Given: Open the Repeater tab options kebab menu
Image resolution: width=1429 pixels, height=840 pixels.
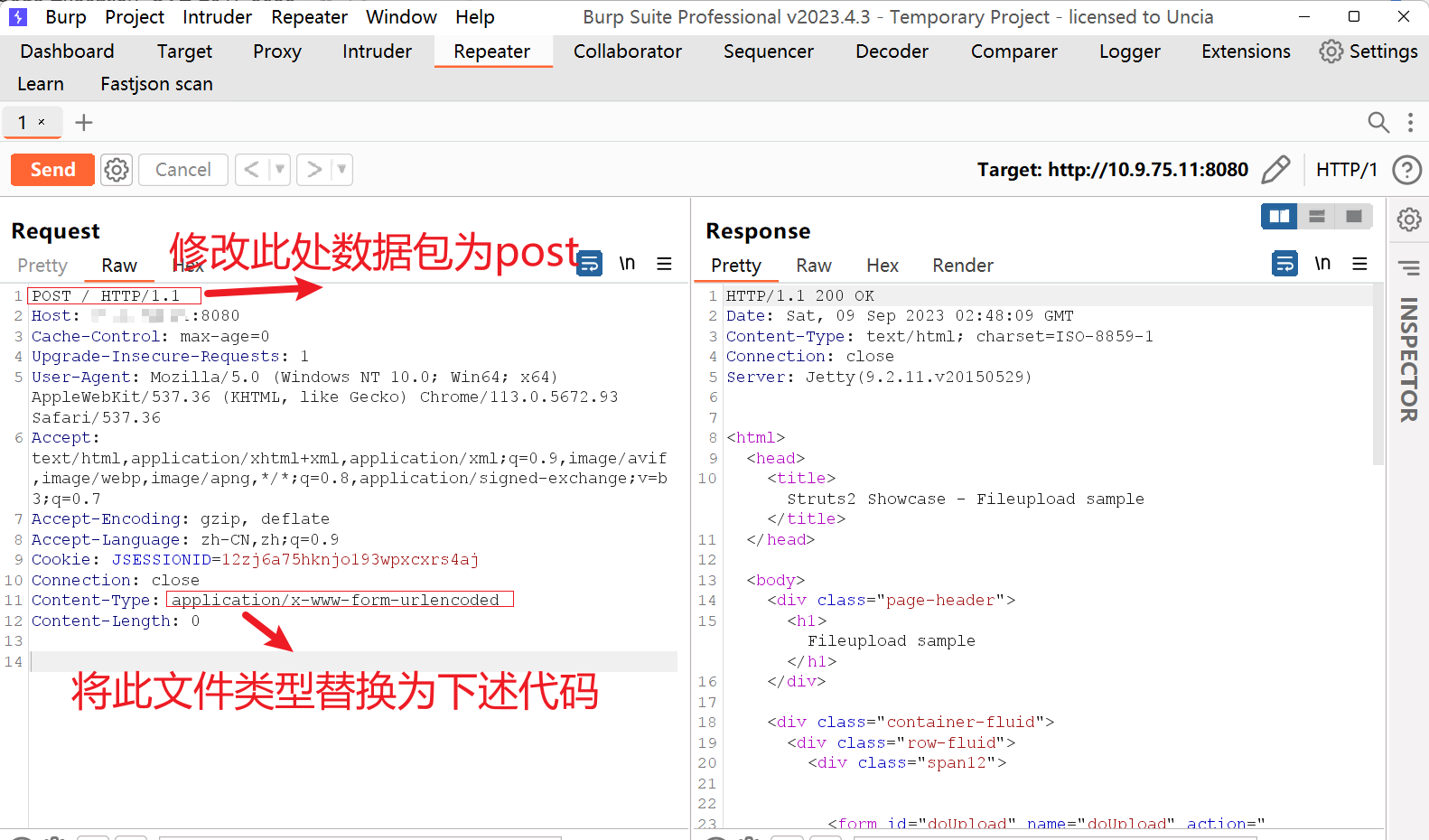Looking at the screenshot, I should click(x=1410, y=122).
